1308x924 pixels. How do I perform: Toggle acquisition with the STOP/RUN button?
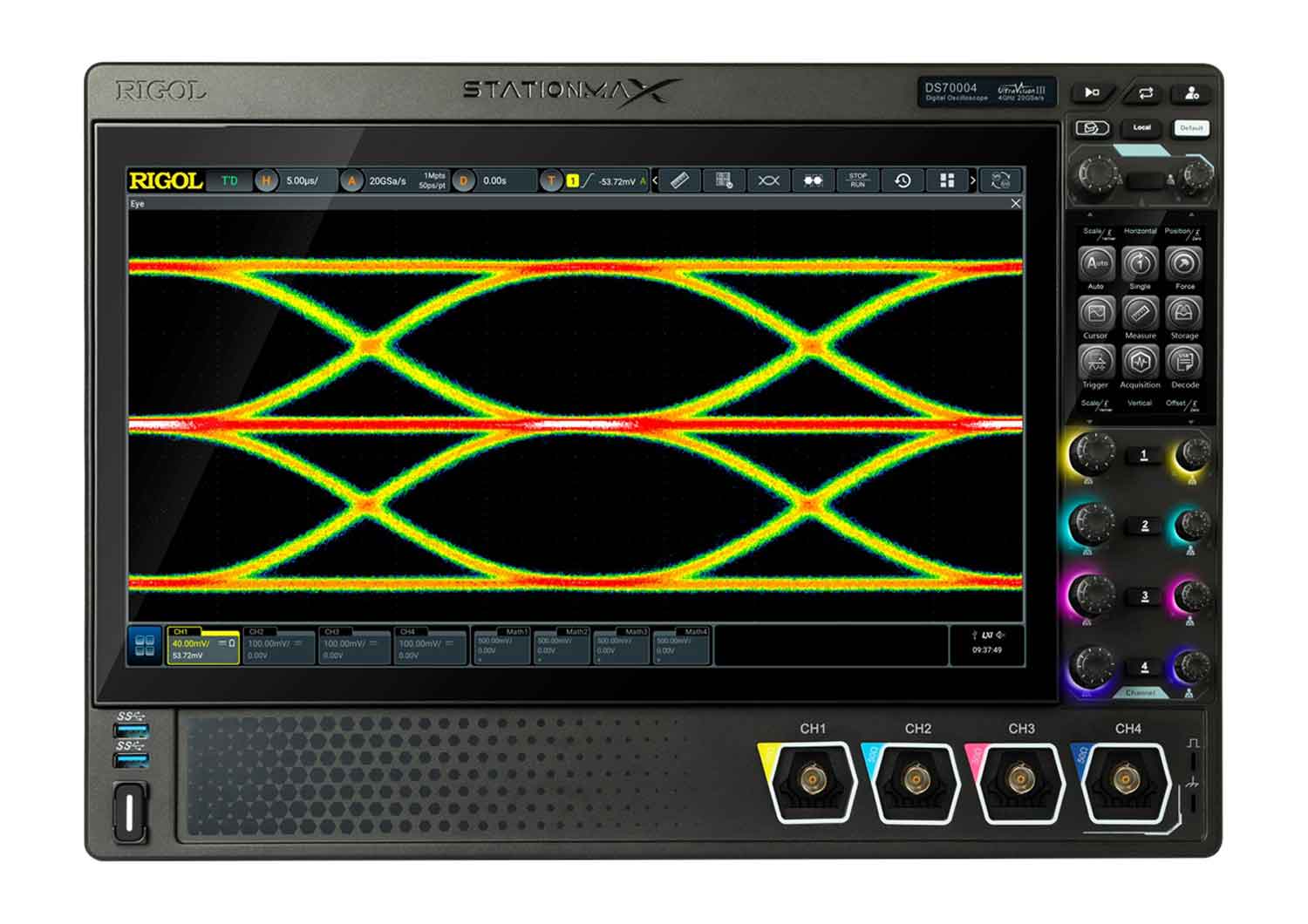[x=858, y=180]
